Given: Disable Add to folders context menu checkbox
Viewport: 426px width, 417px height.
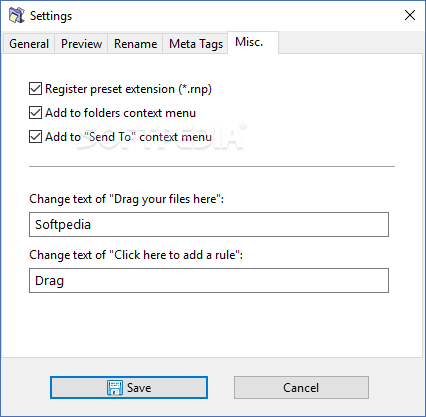Looking at the screenshot, I should tap(35, 113).
